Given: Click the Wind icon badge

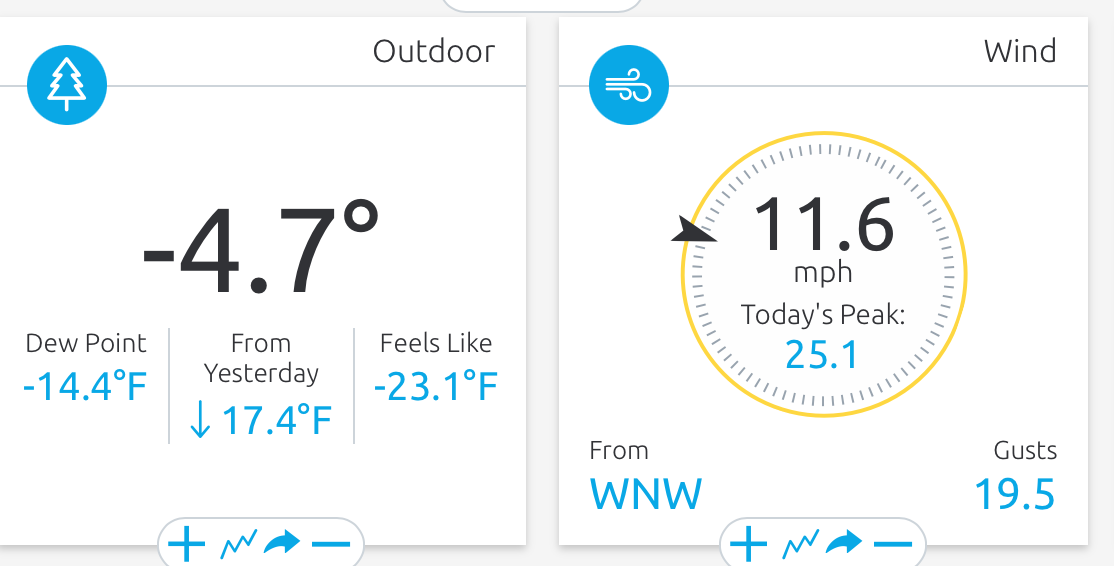Looking at the screenshot, I should (628, 86).
